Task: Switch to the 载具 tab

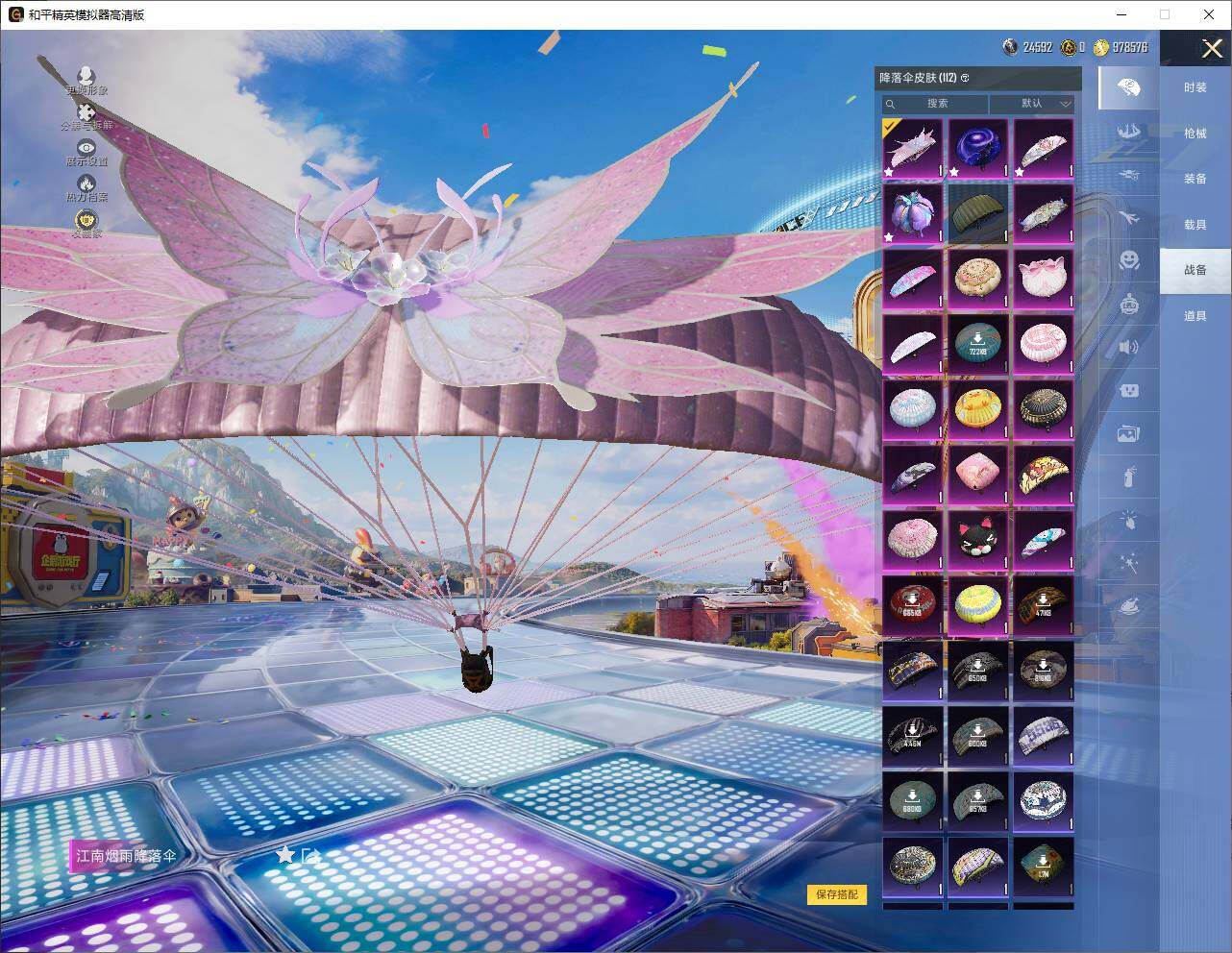Action: pos(1195,225)
